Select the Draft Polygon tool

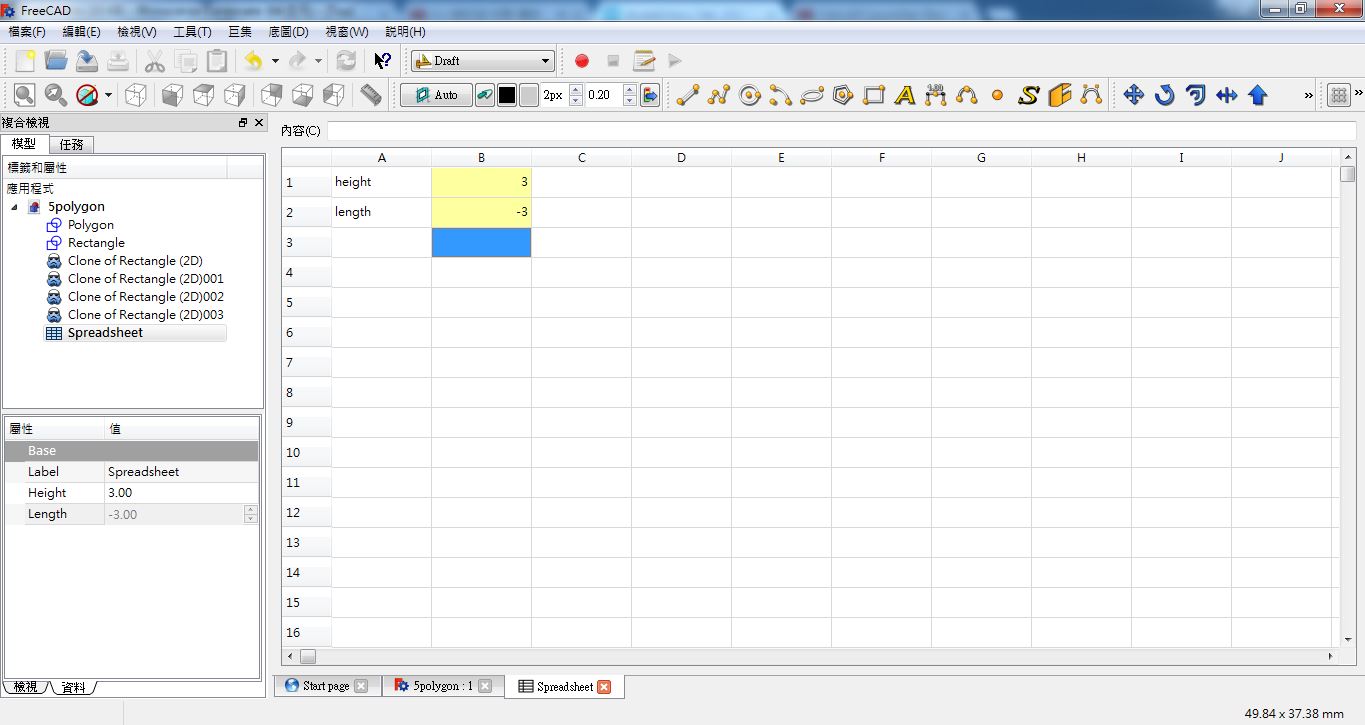pyautogui.click(x=842, y=94)
